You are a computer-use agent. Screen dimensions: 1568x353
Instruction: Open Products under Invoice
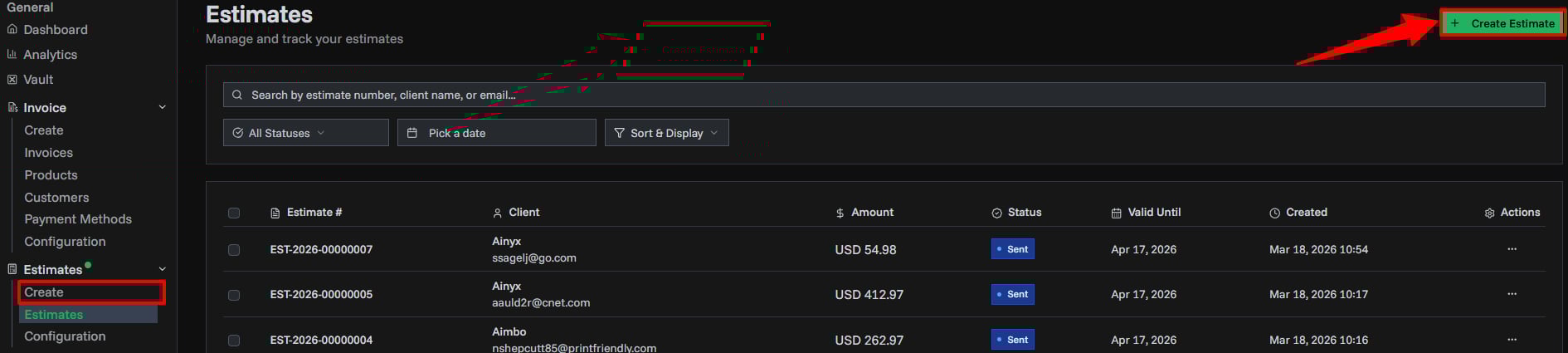click(51, 175)
